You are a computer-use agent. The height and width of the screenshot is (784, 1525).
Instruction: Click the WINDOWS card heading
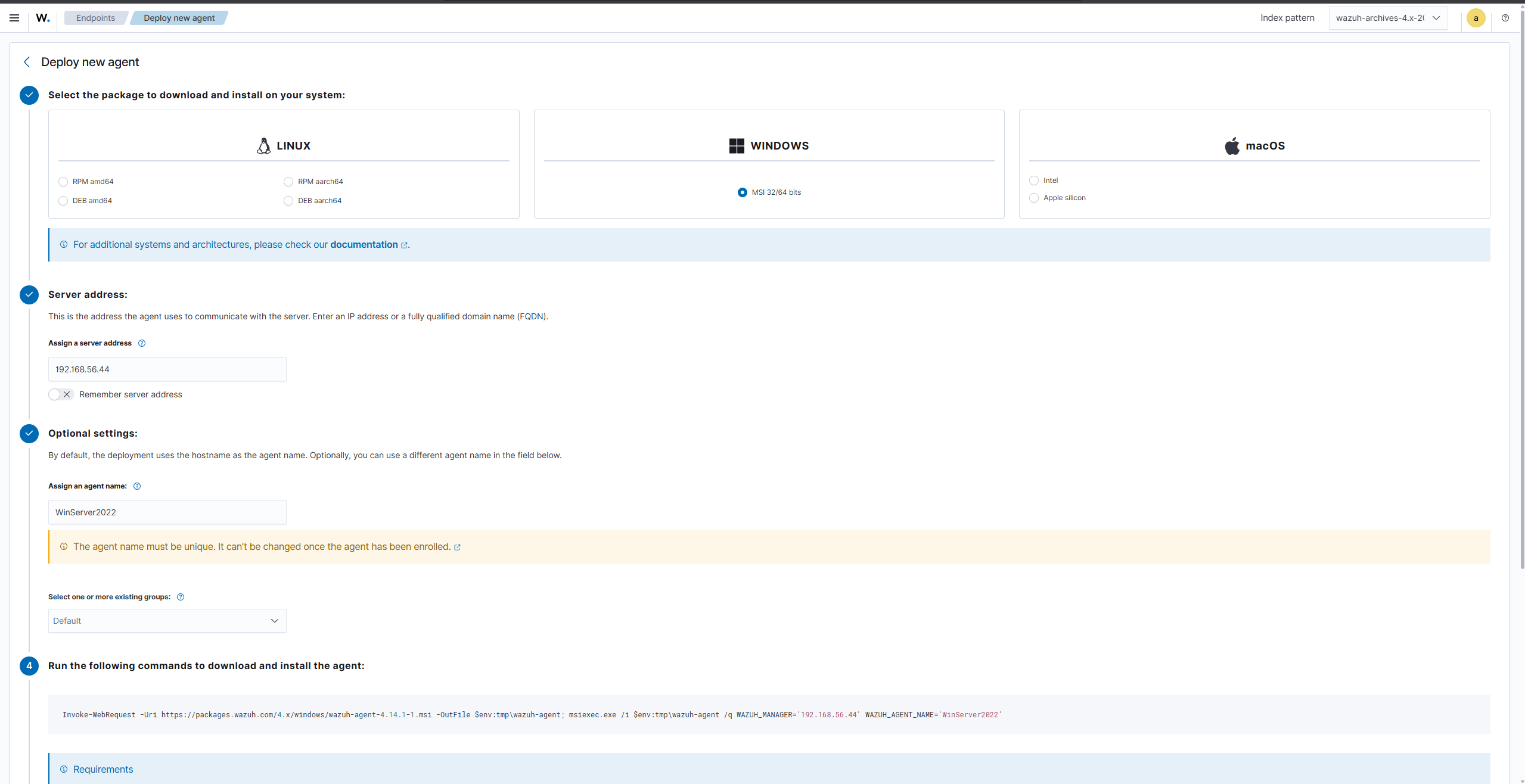pos(779,146)
